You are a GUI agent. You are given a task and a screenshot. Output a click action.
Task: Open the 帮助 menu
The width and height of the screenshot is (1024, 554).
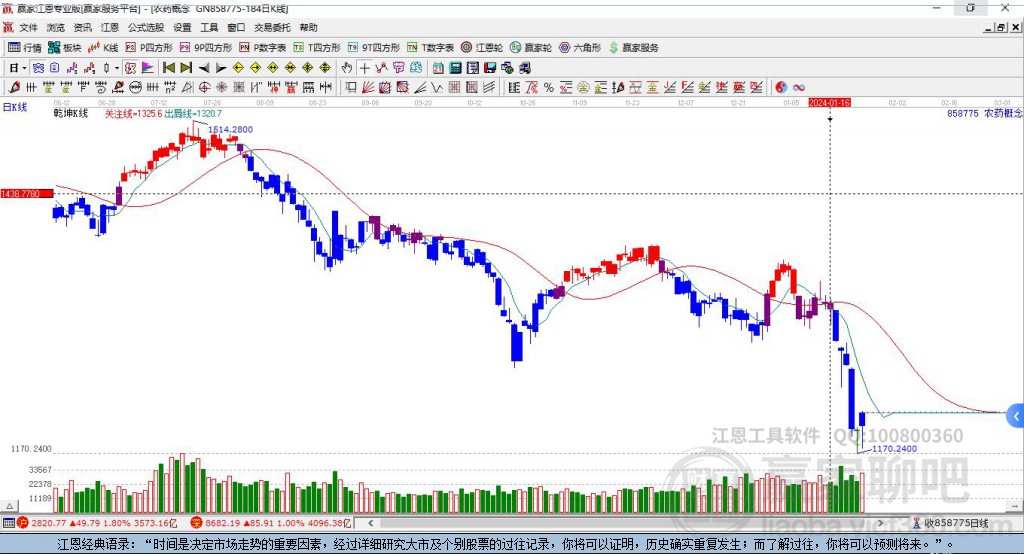308,27
